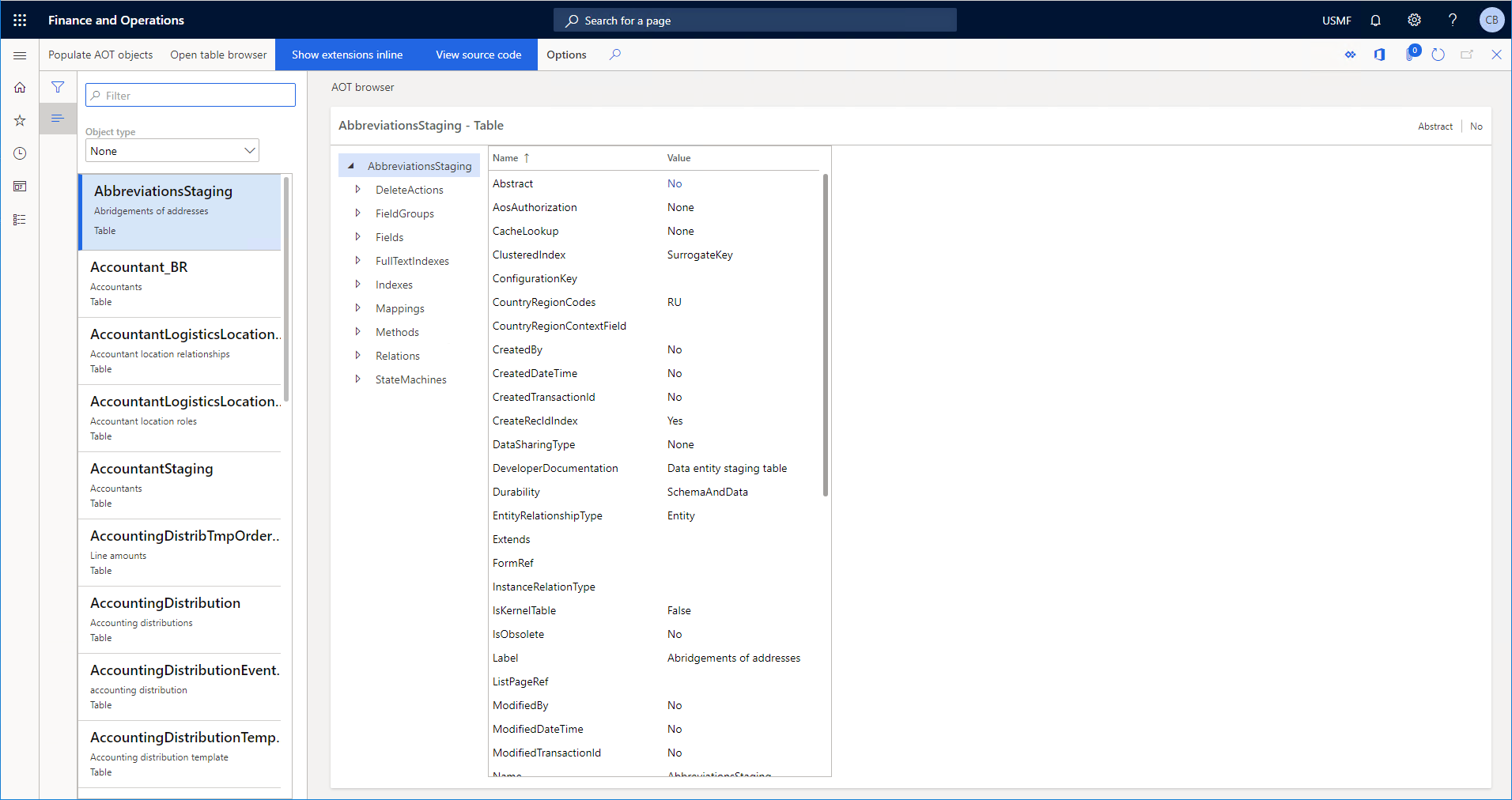Image resolution: width=1512 pixels, height=800 pixels.
Task: Expand the FullTextIndexes node
Action: pyautogui.click(x=357, y=261)
